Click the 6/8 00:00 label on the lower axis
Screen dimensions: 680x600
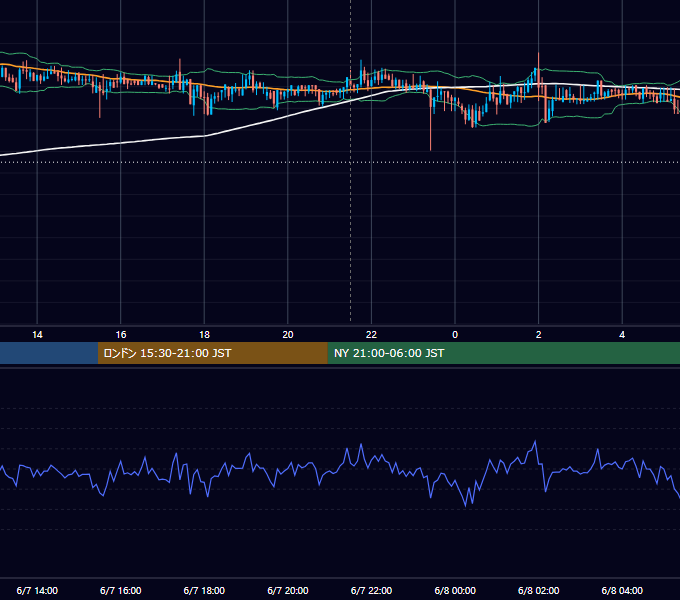point(455,590)
